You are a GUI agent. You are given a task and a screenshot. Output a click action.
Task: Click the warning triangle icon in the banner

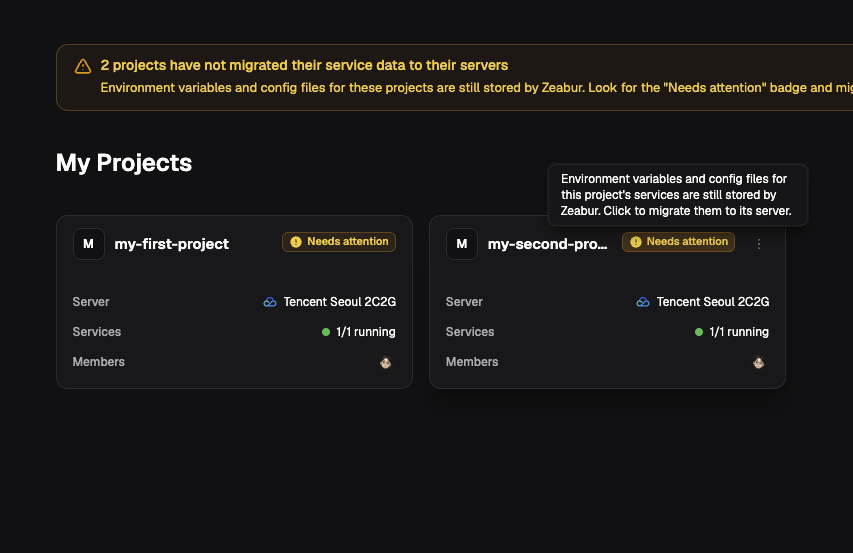[83, 66]
